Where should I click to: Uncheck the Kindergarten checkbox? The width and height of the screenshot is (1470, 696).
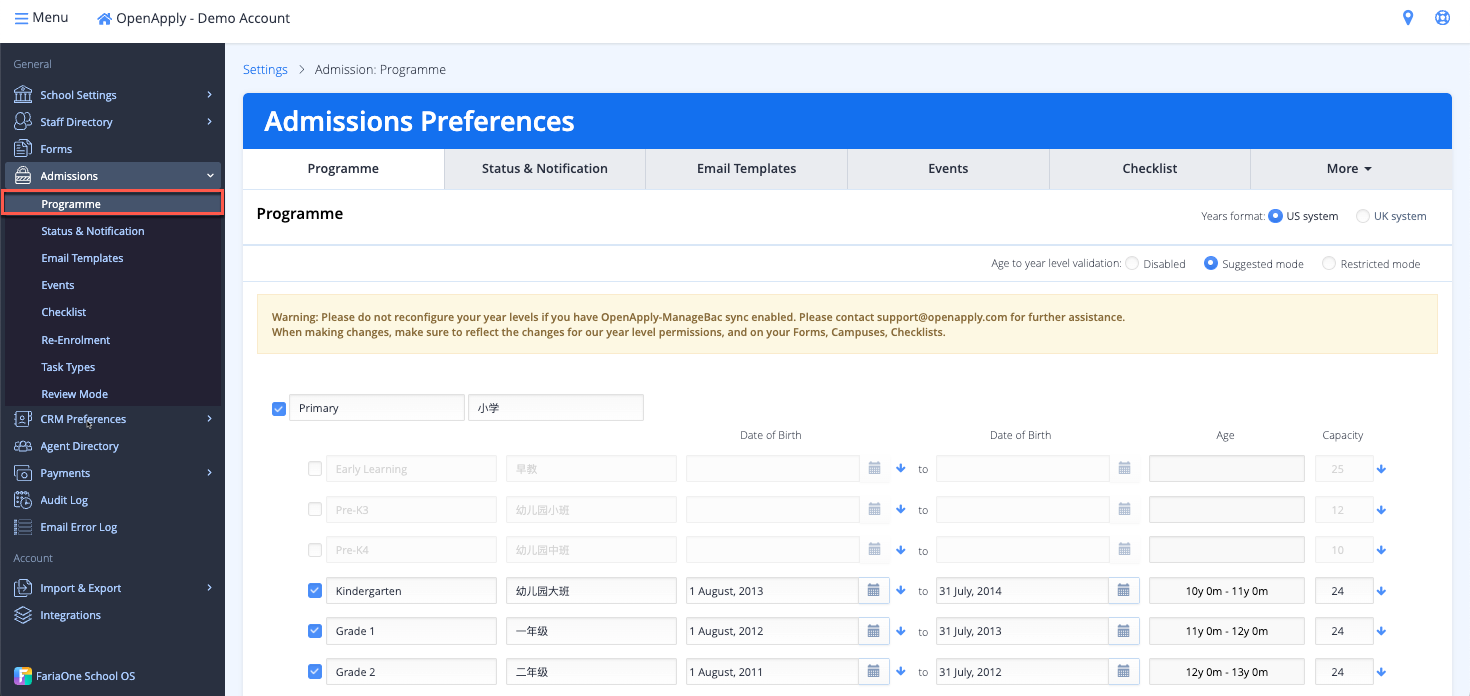(315, 591)
